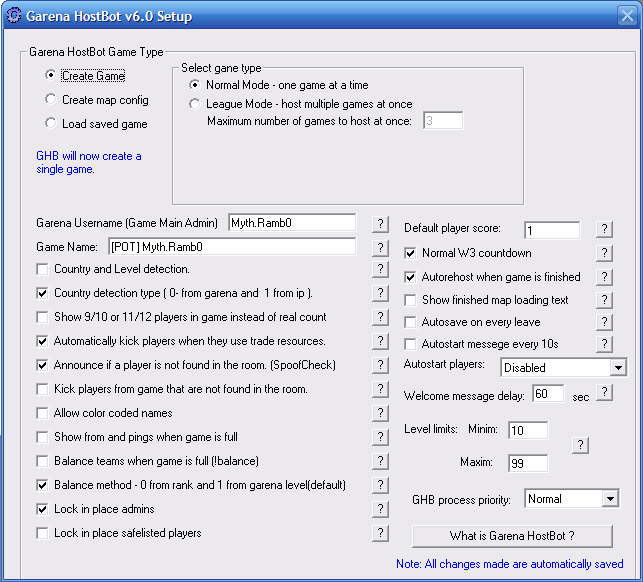Open help for Lock in place admins
The image size is (643, 582).
pyautogui.click(x=381, y=509)
